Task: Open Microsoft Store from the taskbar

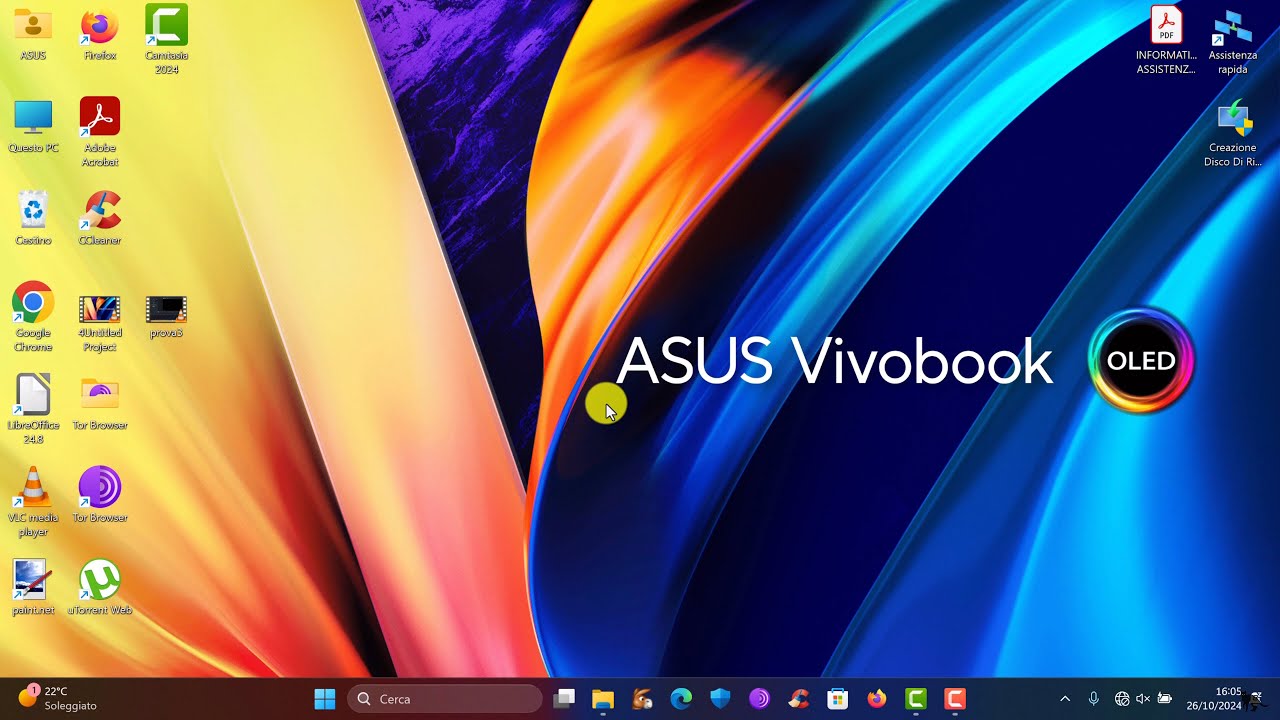Action: pyautogui.click(x=837, y=699)
